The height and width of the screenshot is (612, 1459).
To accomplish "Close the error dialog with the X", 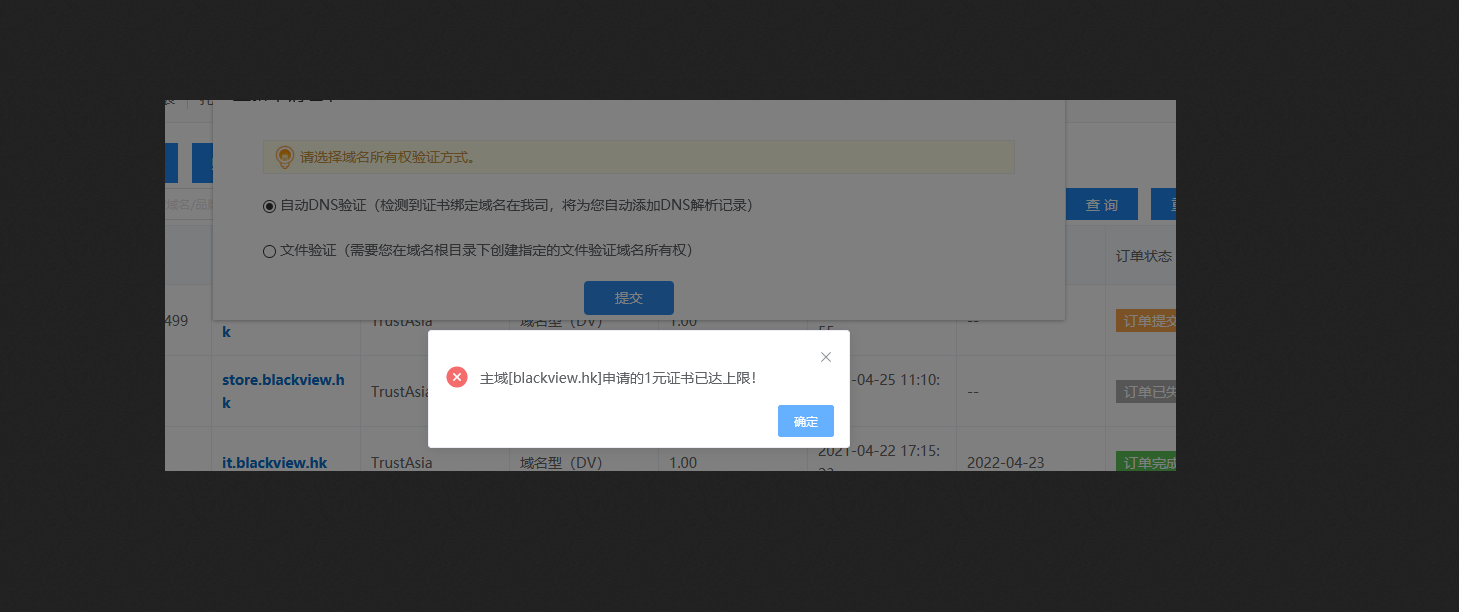I will tap(826, 357).
